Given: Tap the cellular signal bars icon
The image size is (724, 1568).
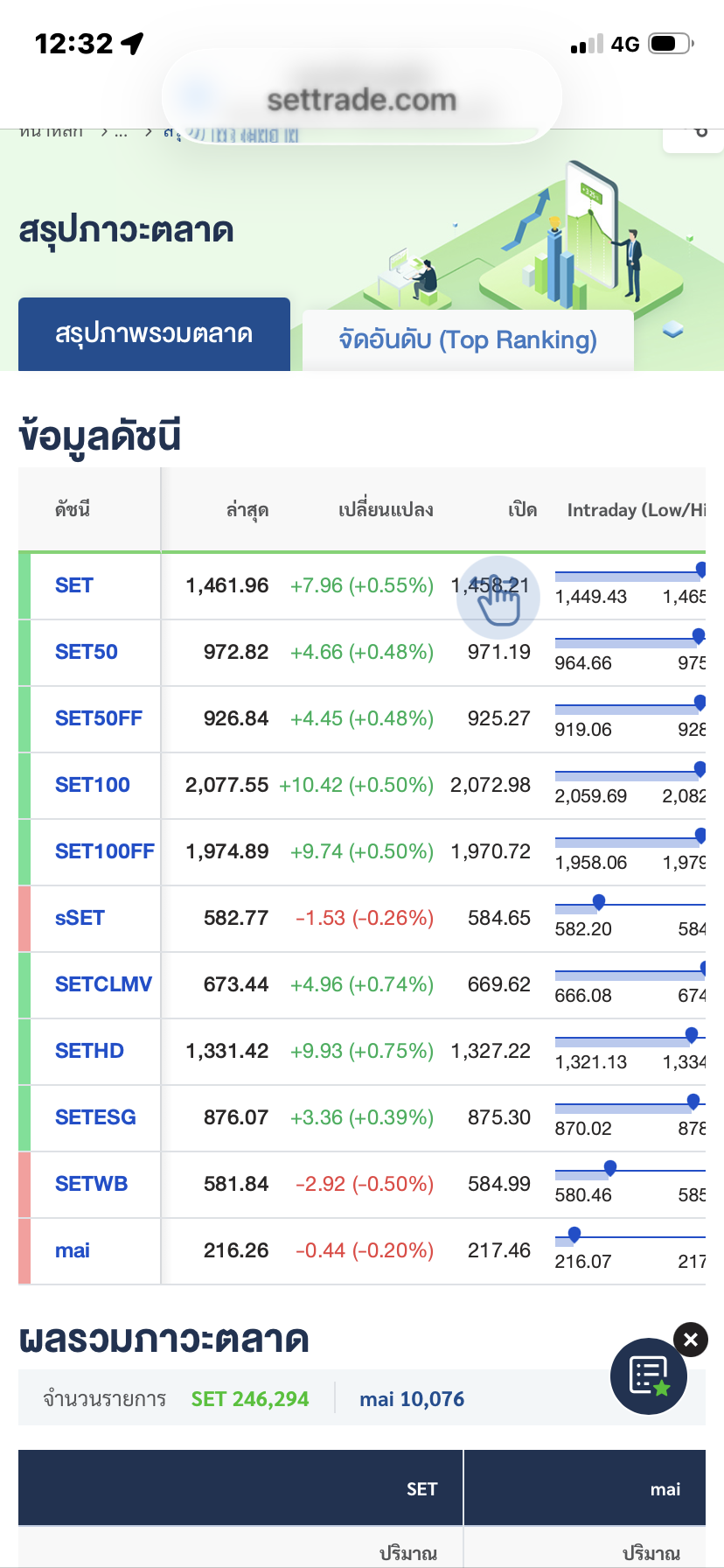Looking at the screenshot, I should point(587,45).
